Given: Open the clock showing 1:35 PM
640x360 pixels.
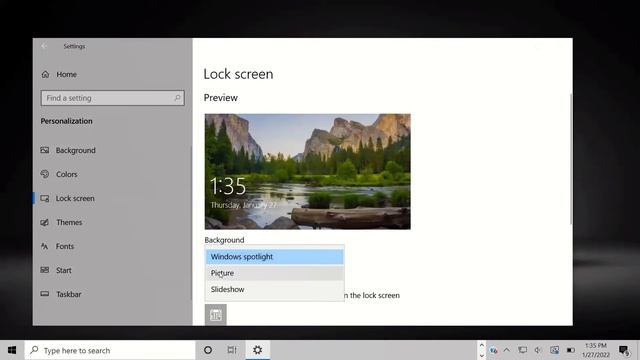Looking at the screenshot, I should click(596, 350).
